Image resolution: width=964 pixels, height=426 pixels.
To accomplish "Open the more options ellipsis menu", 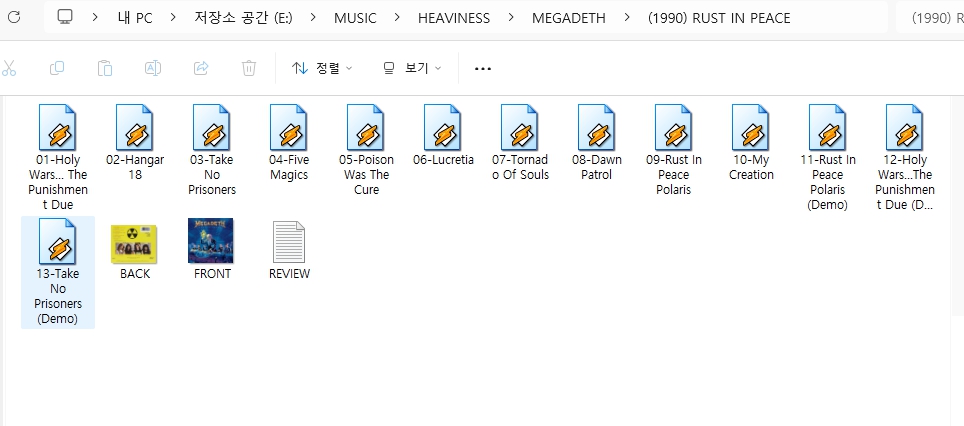I will pyautogui.click(x=483, y=68).
